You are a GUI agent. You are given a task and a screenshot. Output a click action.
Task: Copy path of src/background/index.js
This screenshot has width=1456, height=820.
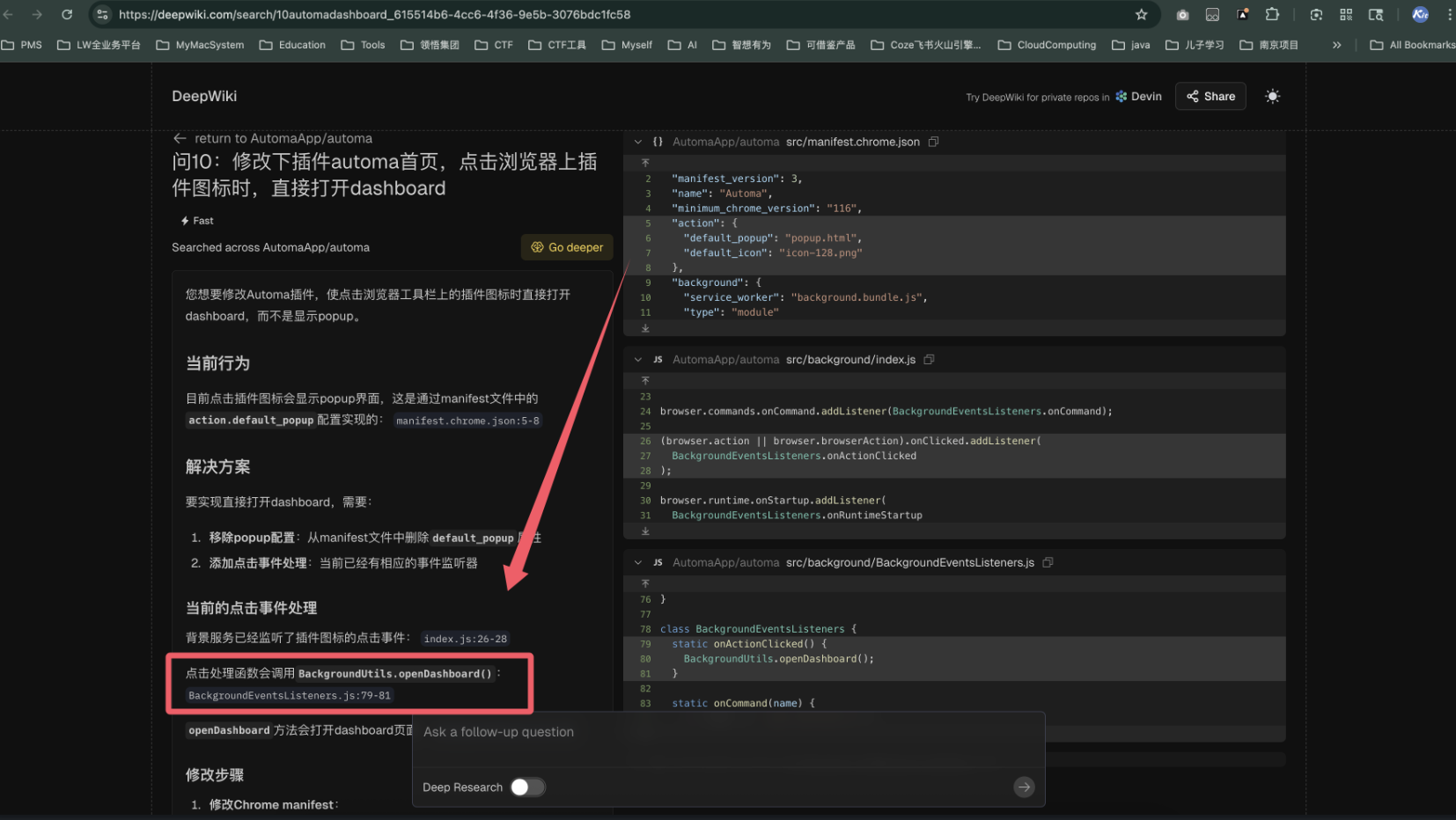(x=929, y=360)
